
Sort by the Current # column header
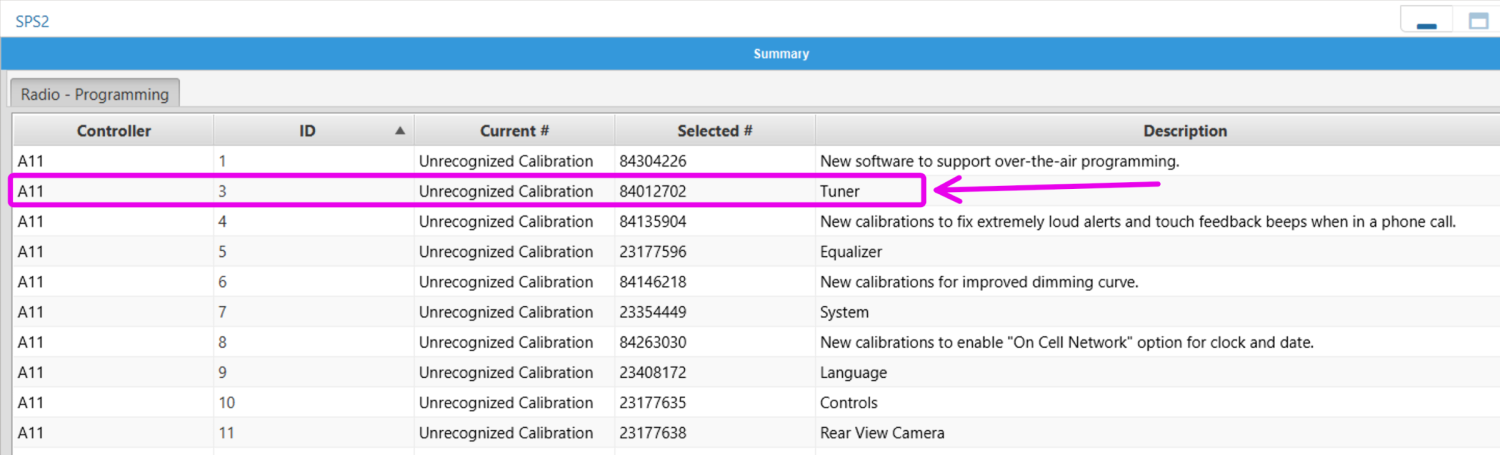(x=515, y=131)
